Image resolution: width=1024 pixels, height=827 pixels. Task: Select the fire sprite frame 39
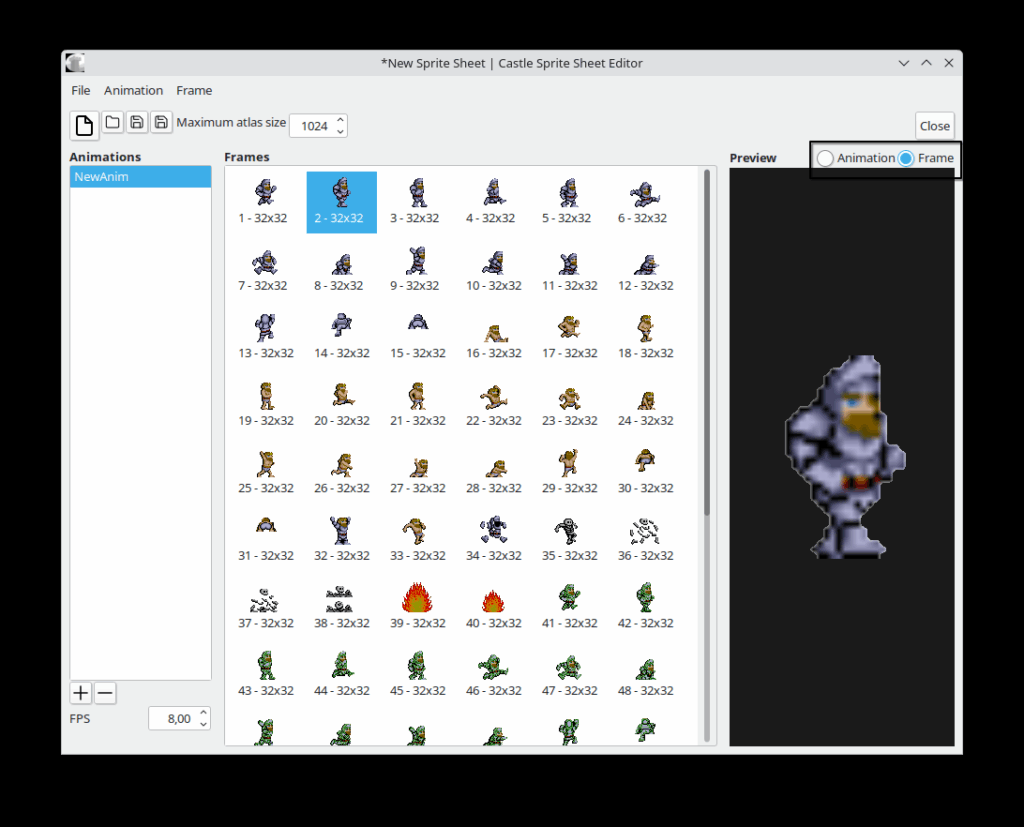click(x=417, y=606)
